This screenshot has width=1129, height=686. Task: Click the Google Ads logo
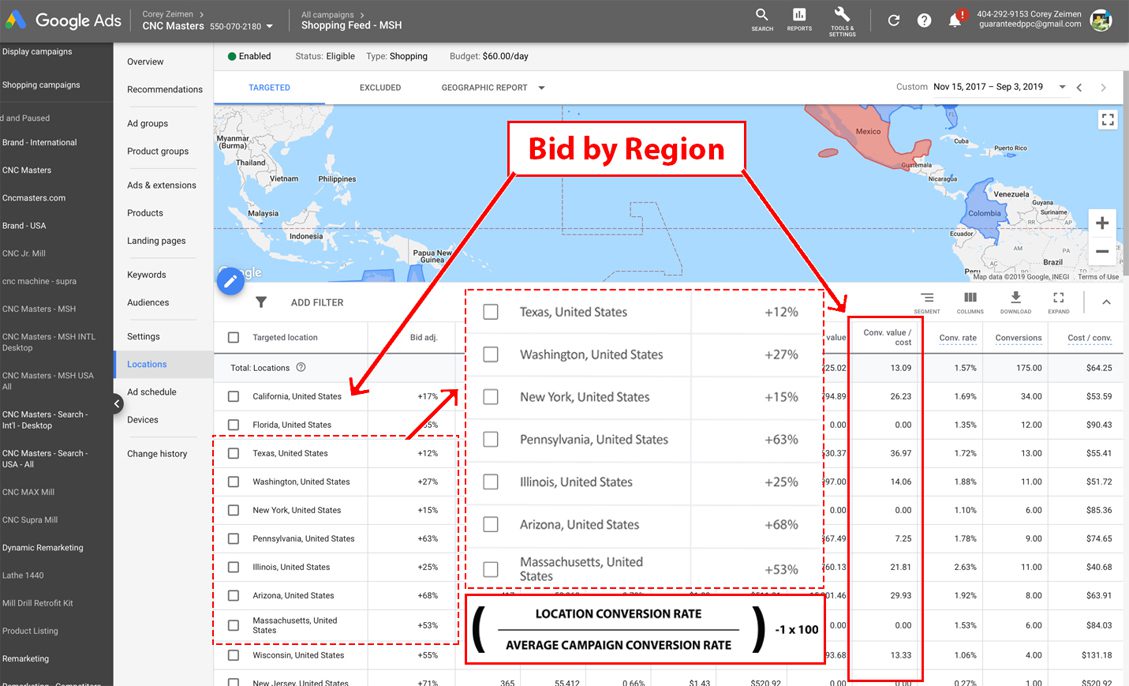tap(63, 20)
